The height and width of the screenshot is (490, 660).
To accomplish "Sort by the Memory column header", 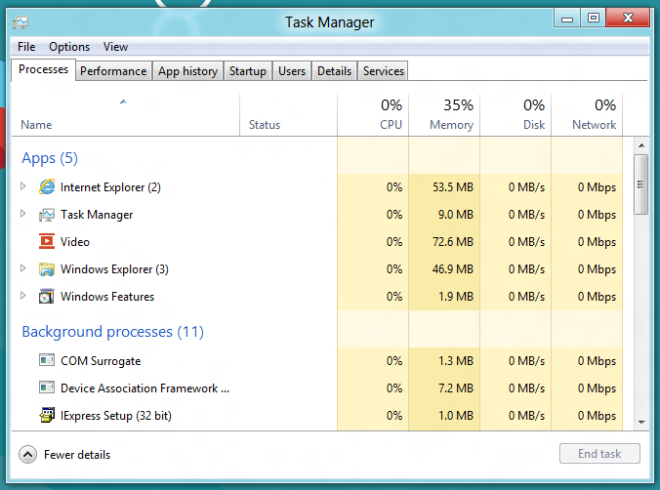I will (444, 115).
